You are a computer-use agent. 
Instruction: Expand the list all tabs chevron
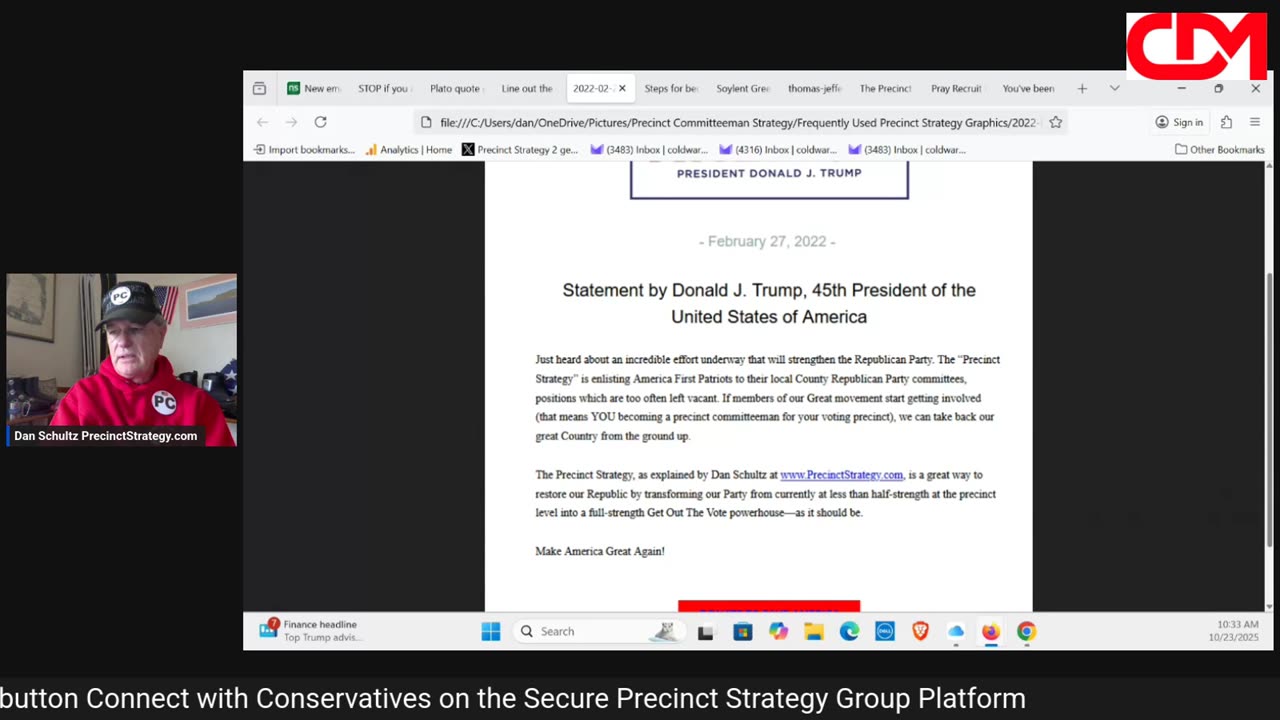coord(1114,88)
